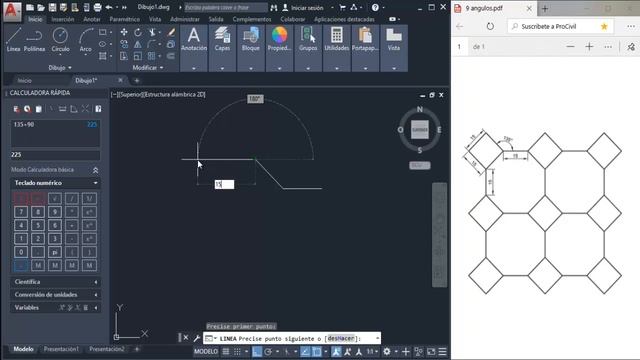Collapse the basic calculator mode chevrons
This screenshot has height=360, width=640.
coord(96,170)
